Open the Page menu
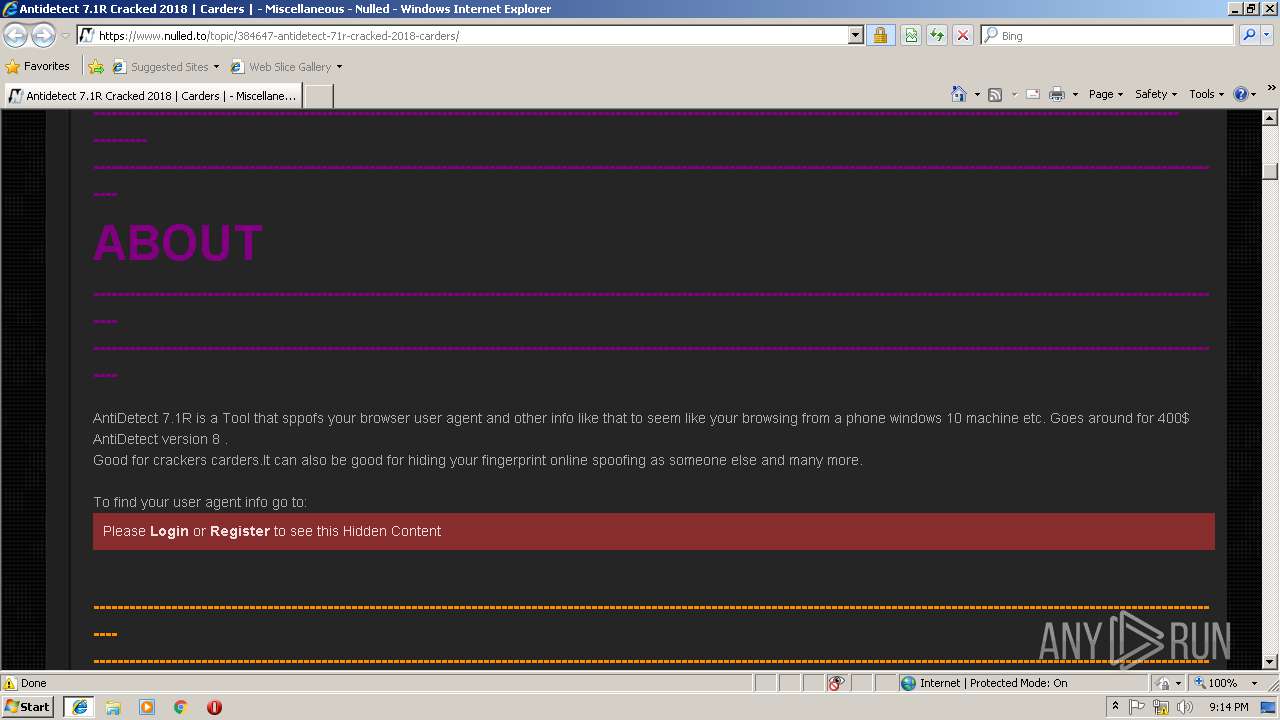 click(x=1106, y=94)
